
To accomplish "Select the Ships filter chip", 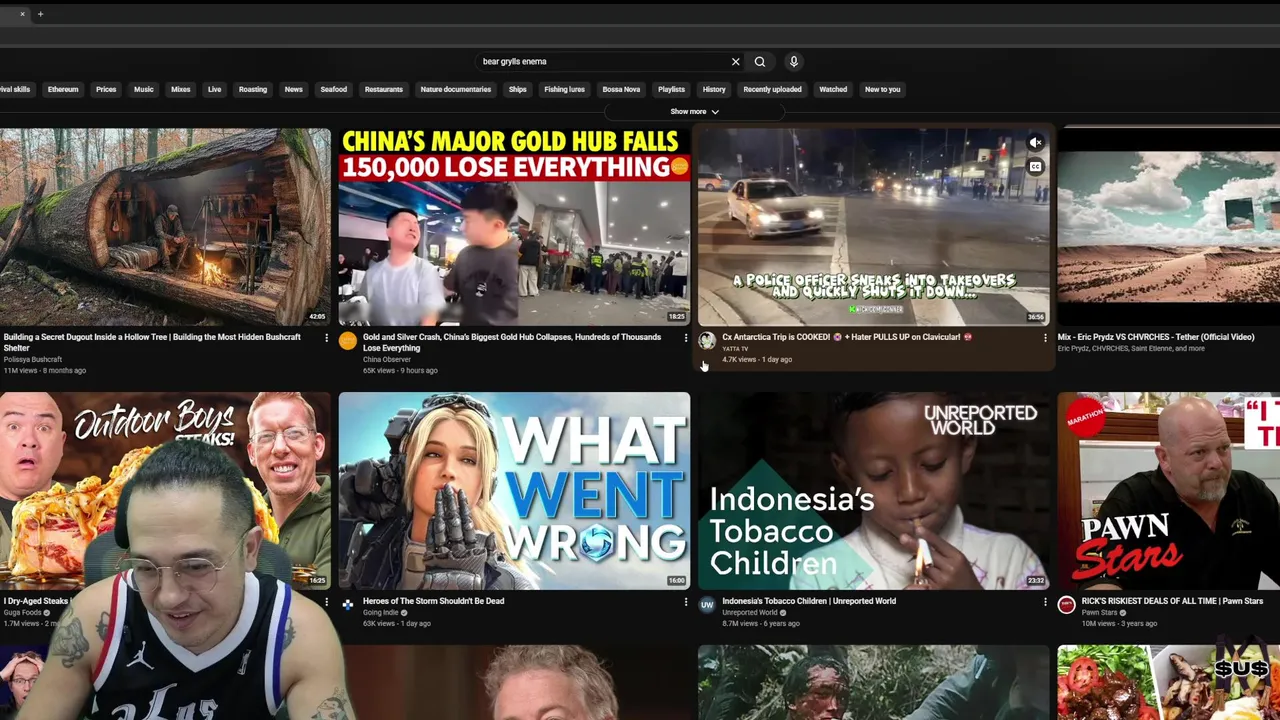I will tap(517, 89).
